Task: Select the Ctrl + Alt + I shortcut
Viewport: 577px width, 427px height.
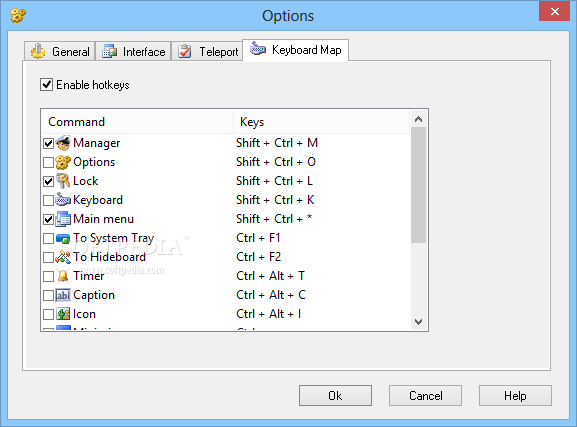Action: [x=269, y=314]
